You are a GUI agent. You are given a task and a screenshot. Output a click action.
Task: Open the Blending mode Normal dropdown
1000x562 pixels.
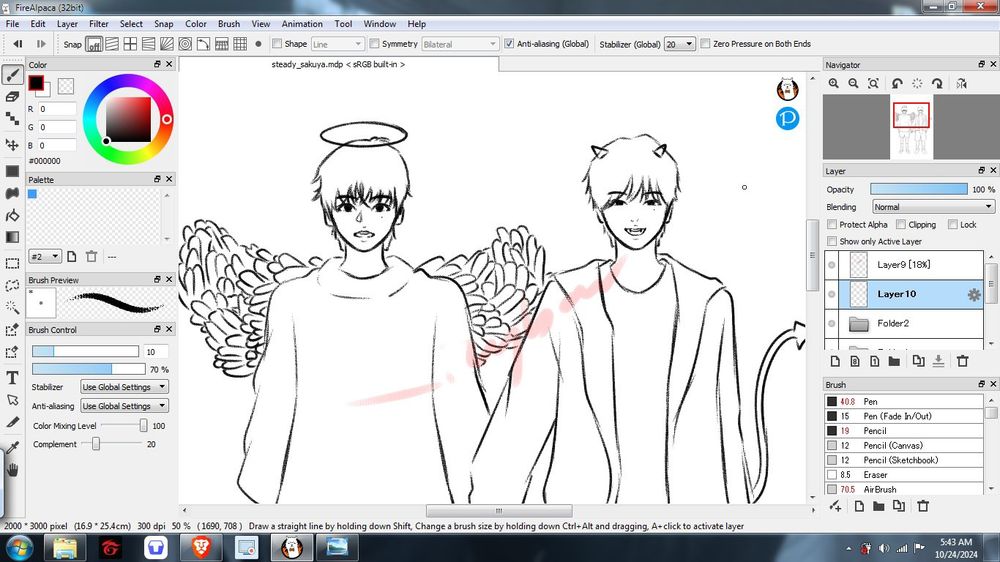[933, 207]
